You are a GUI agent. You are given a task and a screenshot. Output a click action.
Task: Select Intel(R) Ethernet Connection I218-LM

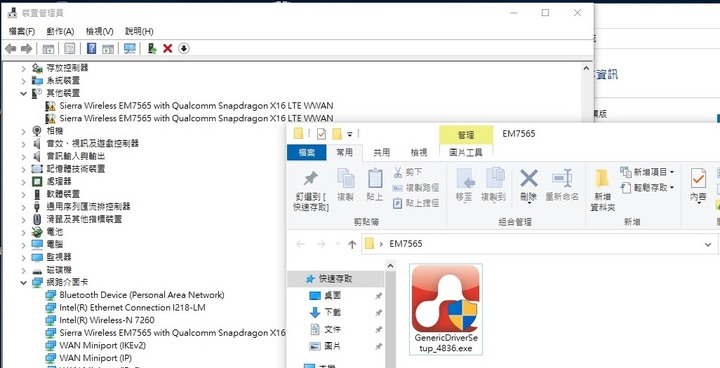pos(132,307)
